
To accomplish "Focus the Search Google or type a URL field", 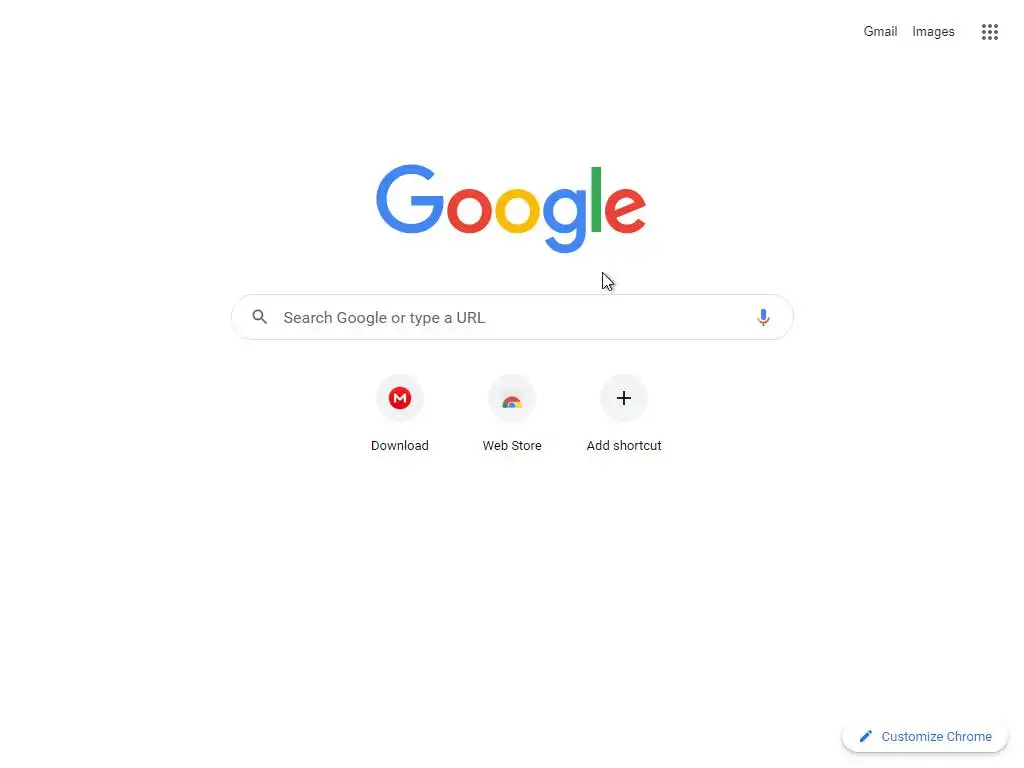I will [x=512, y=317].
